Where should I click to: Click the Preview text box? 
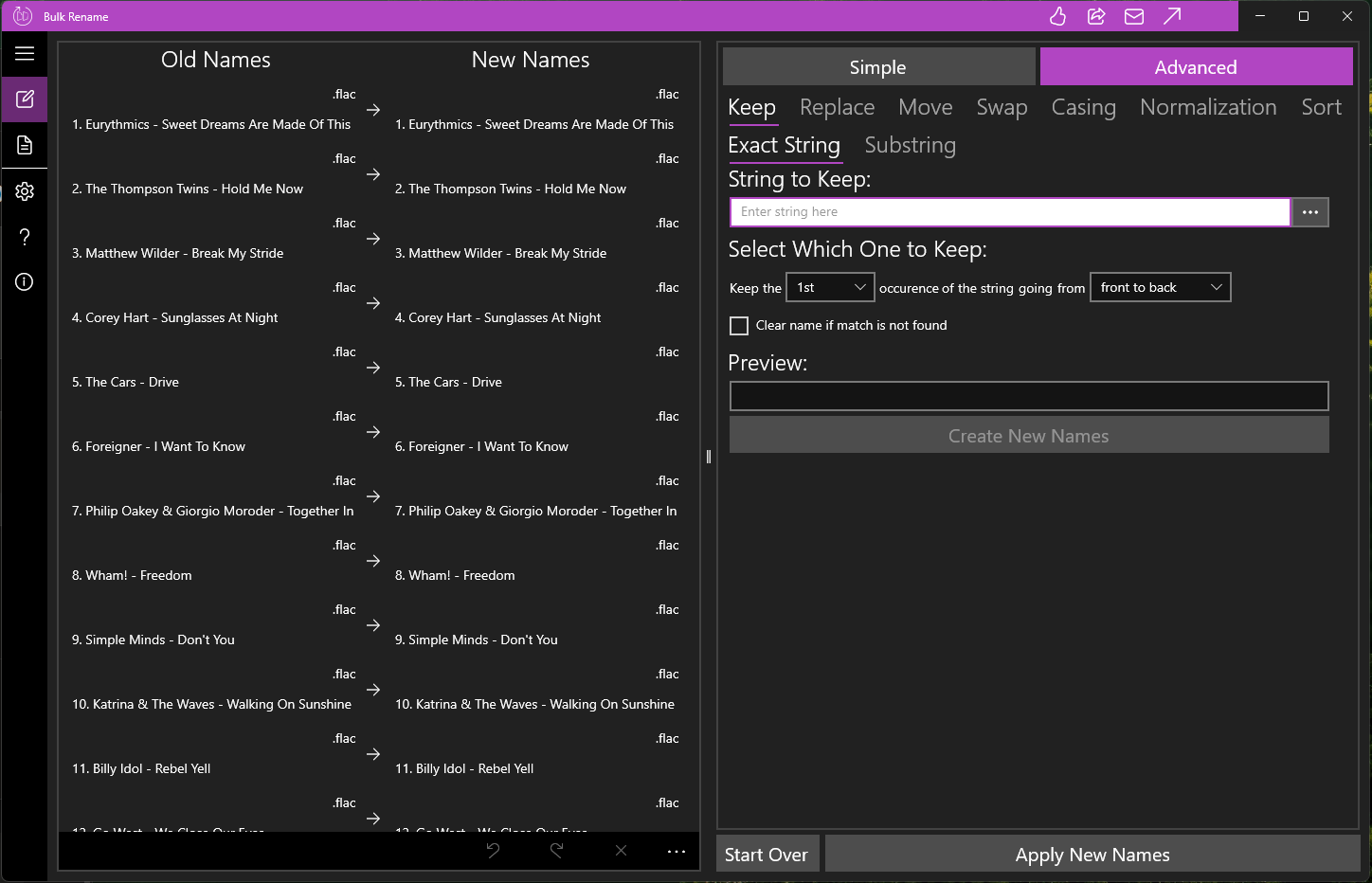click(x=1029, y=396)
